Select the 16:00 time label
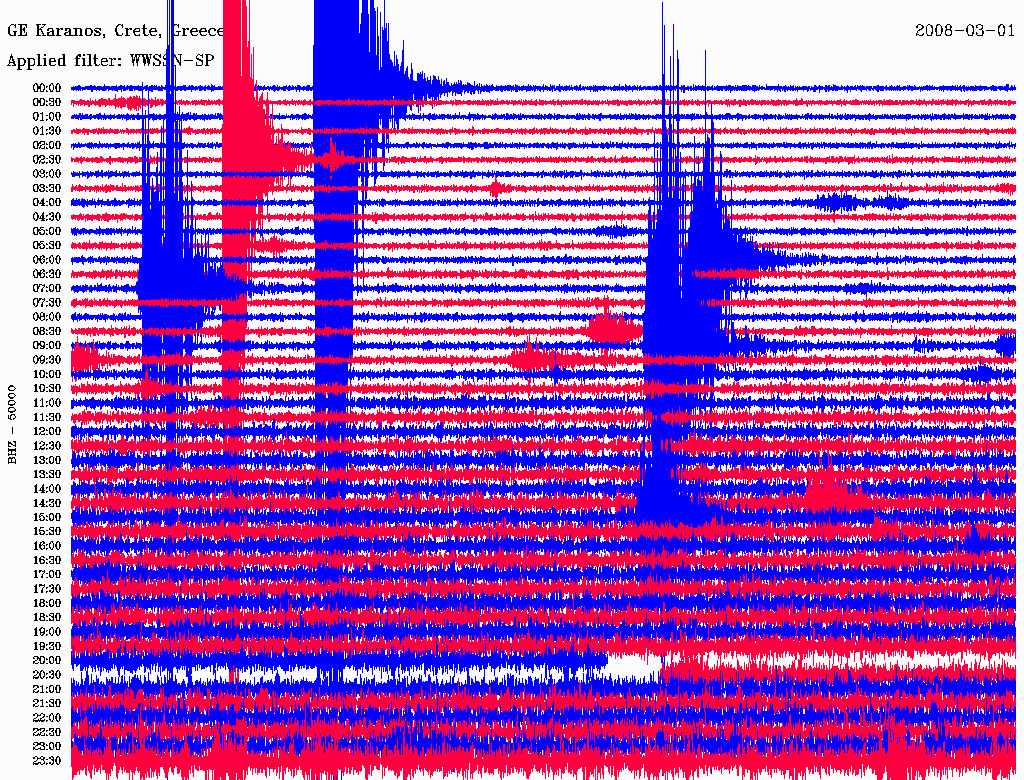The width and height of the screenshot is (1024, 780). (x=47, y=546)
